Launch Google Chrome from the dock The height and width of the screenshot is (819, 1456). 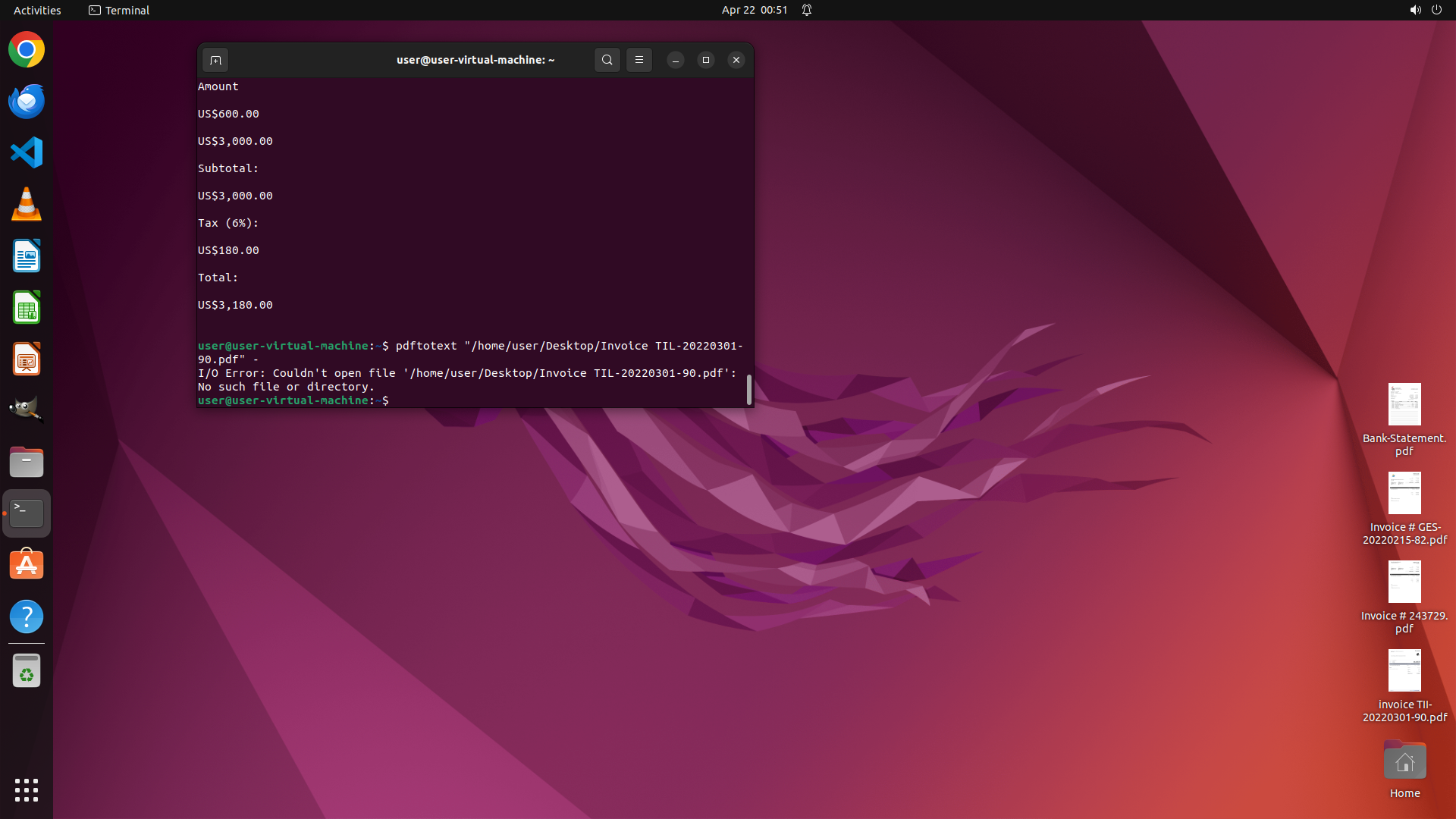(x=27, y=50)
